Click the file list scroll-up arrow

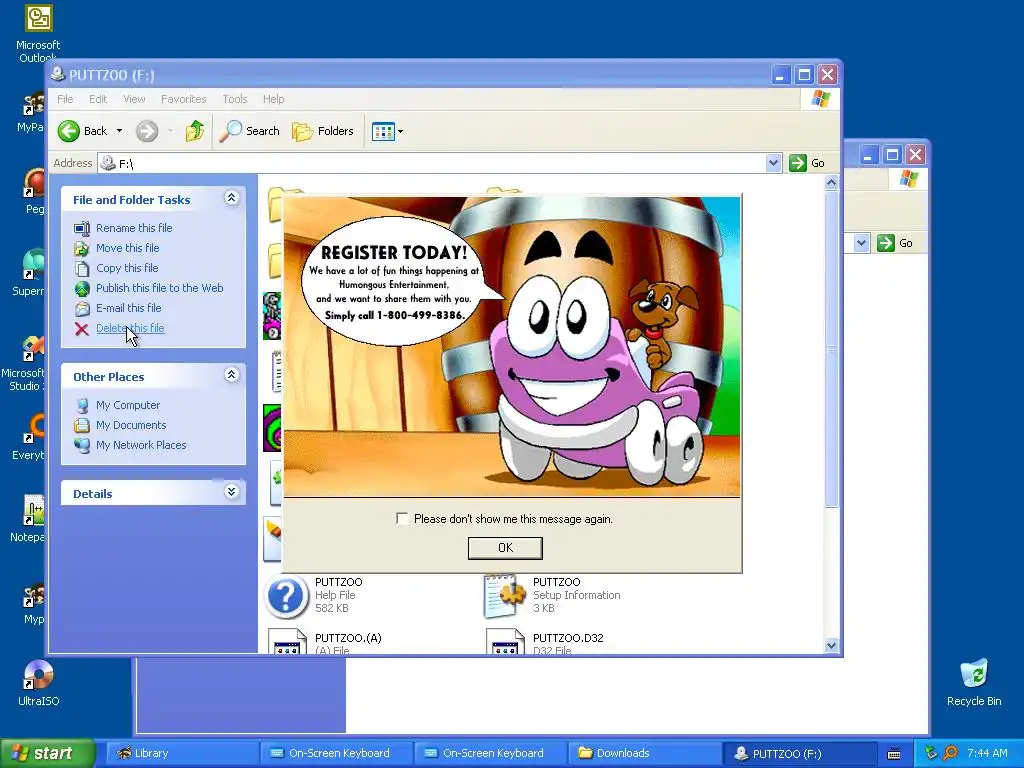831,183
